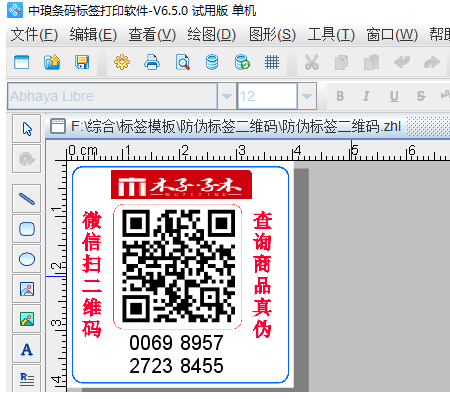Open the 窗口(W) menu
Screen dimensions: 450x399
tap(392, 35)
